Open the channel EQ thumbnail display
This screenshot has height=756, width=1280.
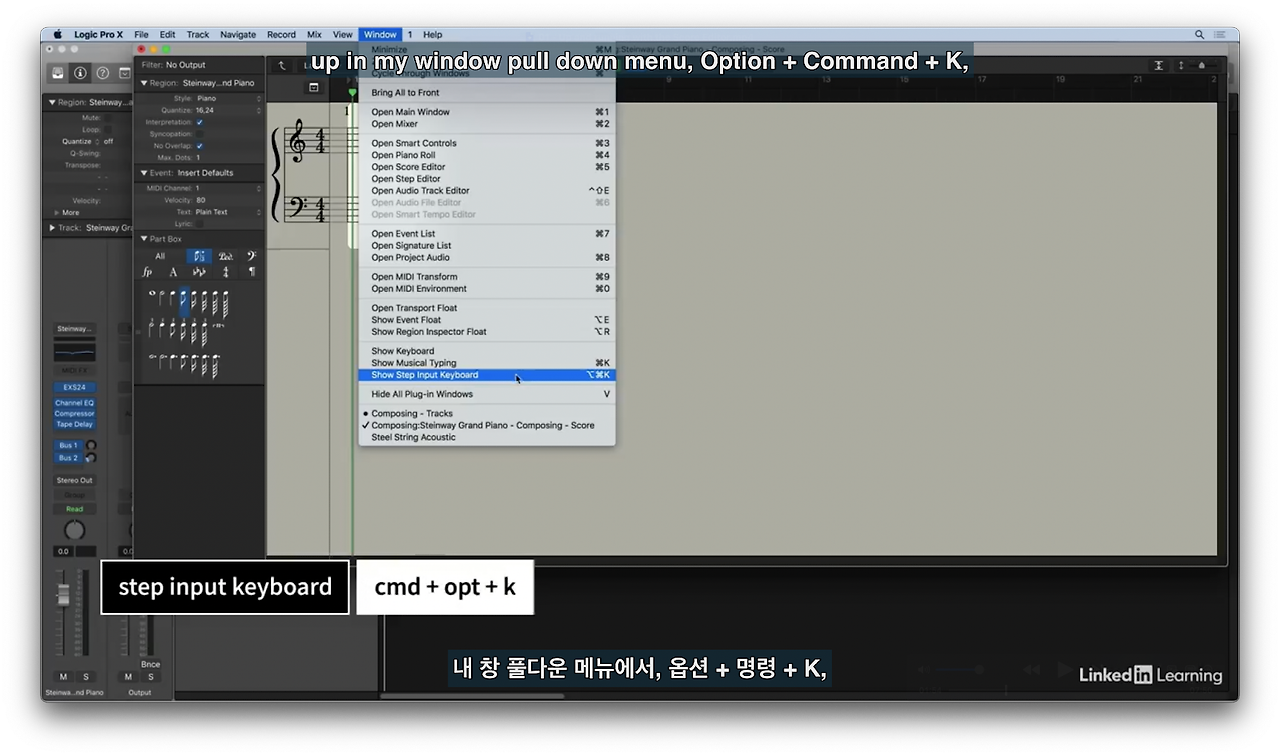pos(74,351)
